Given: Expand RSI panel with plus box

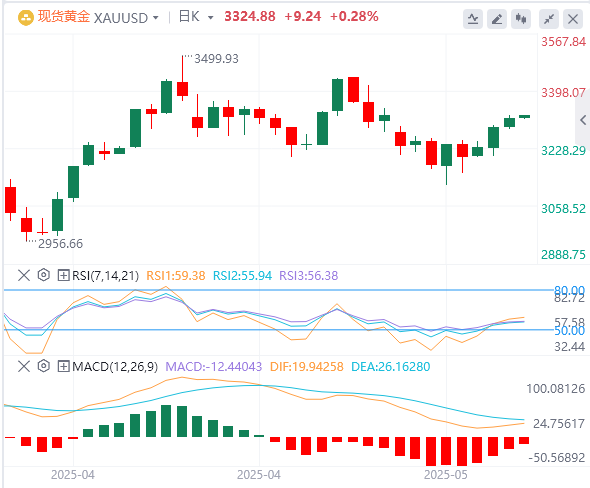Looking at the screenshot, I should tap(63, 275).
